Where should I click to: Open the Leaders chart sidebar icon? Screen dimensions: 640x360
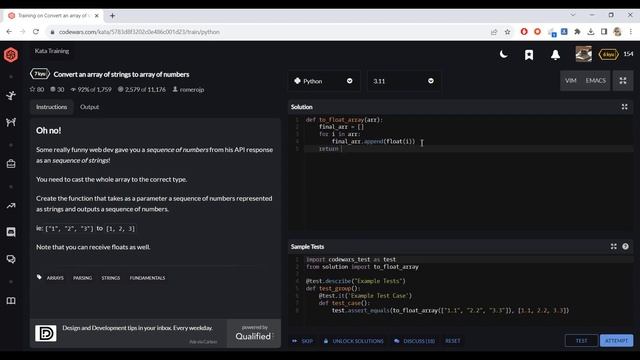(11, 206)
